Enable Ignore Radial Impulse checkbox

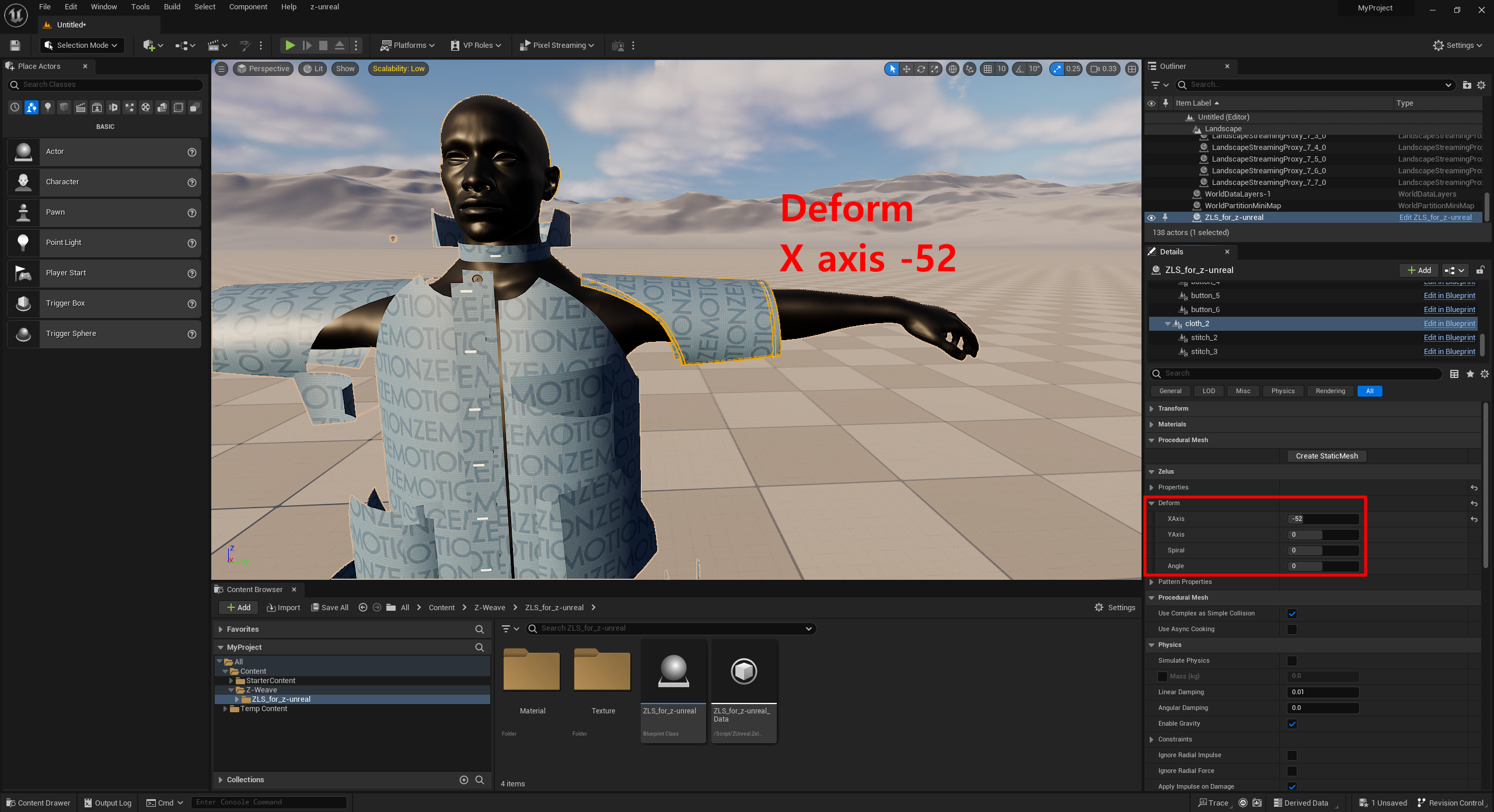click(1292, 755)
